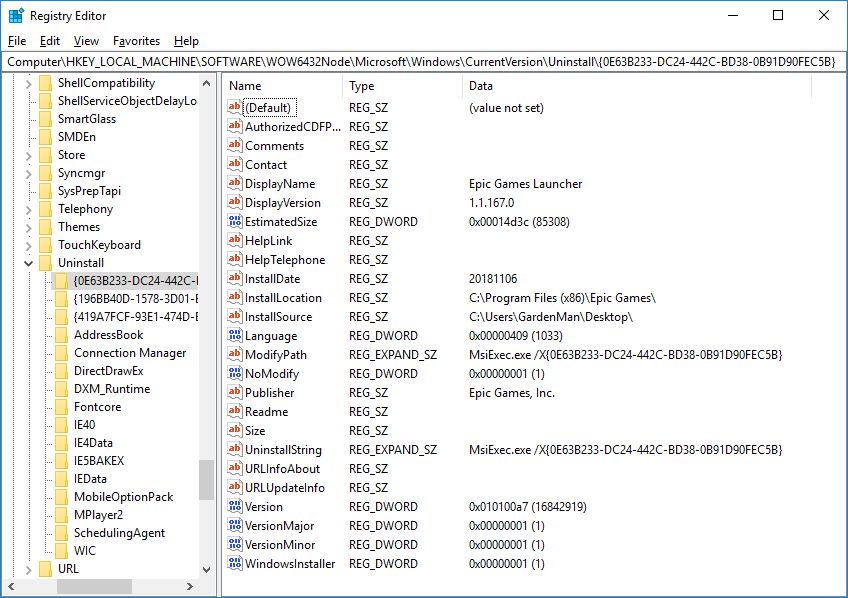Collapse the Uninstall key
The width and height of the screenshot is (848, 598).
[x=29, y=263]
